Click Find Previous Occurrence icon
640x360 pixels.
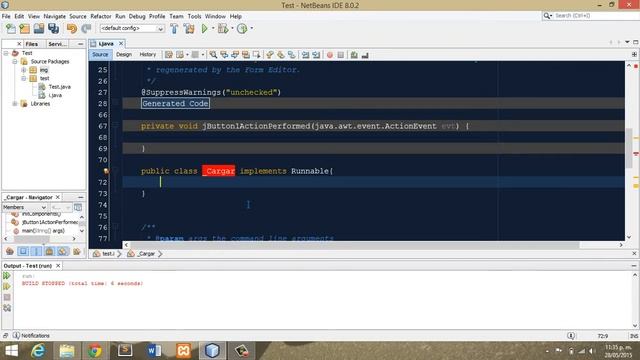224,55
